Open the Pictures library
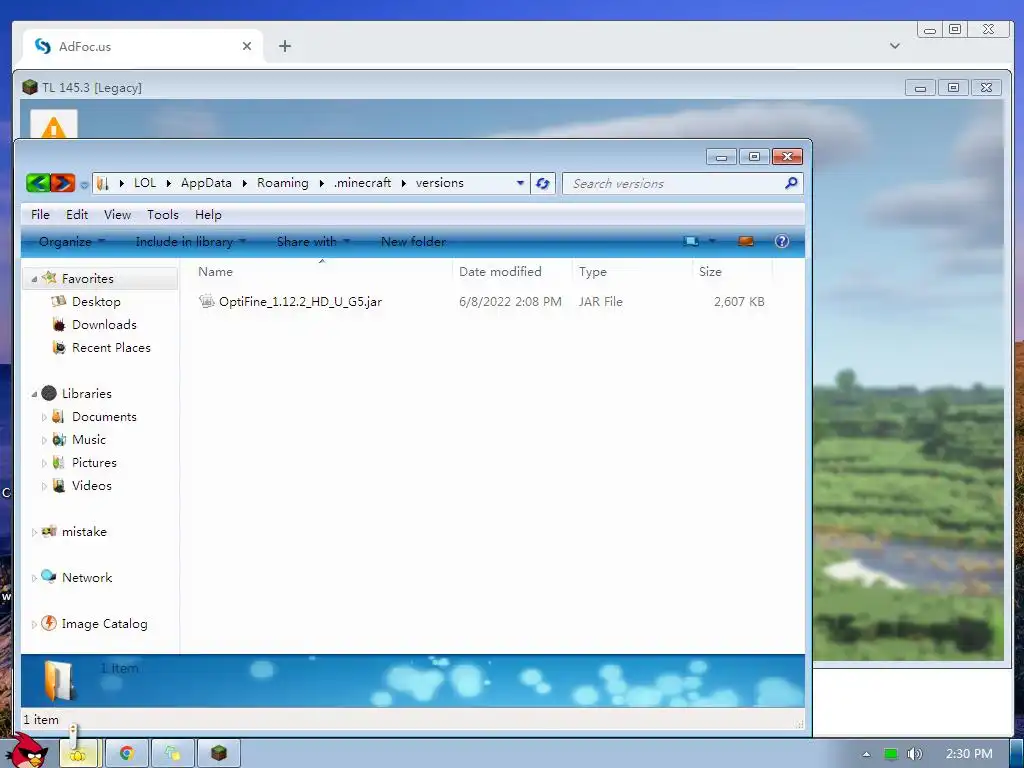The width and height of the screenshot is (1024, 768). (94, 462)
